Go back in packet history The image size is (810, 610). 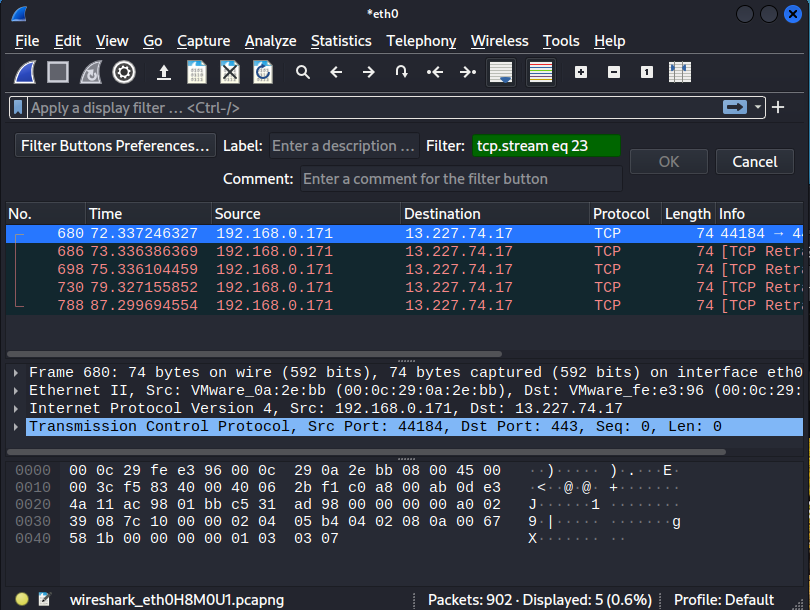click(x=336, y=72)
